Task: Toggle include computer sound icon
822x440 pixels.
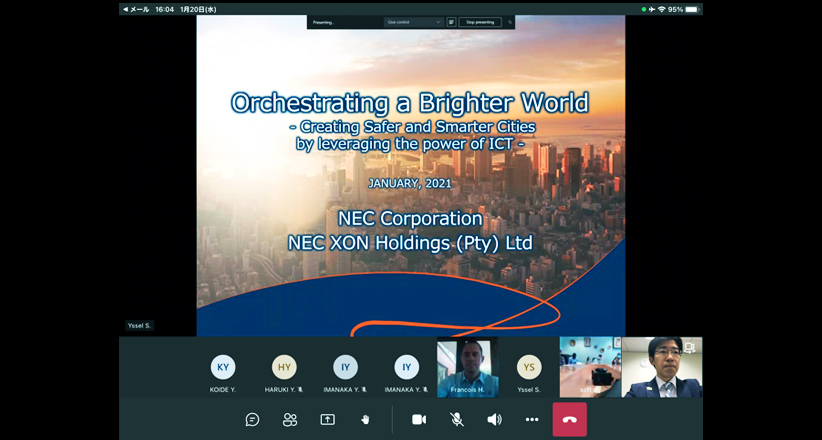Action: 451,22
